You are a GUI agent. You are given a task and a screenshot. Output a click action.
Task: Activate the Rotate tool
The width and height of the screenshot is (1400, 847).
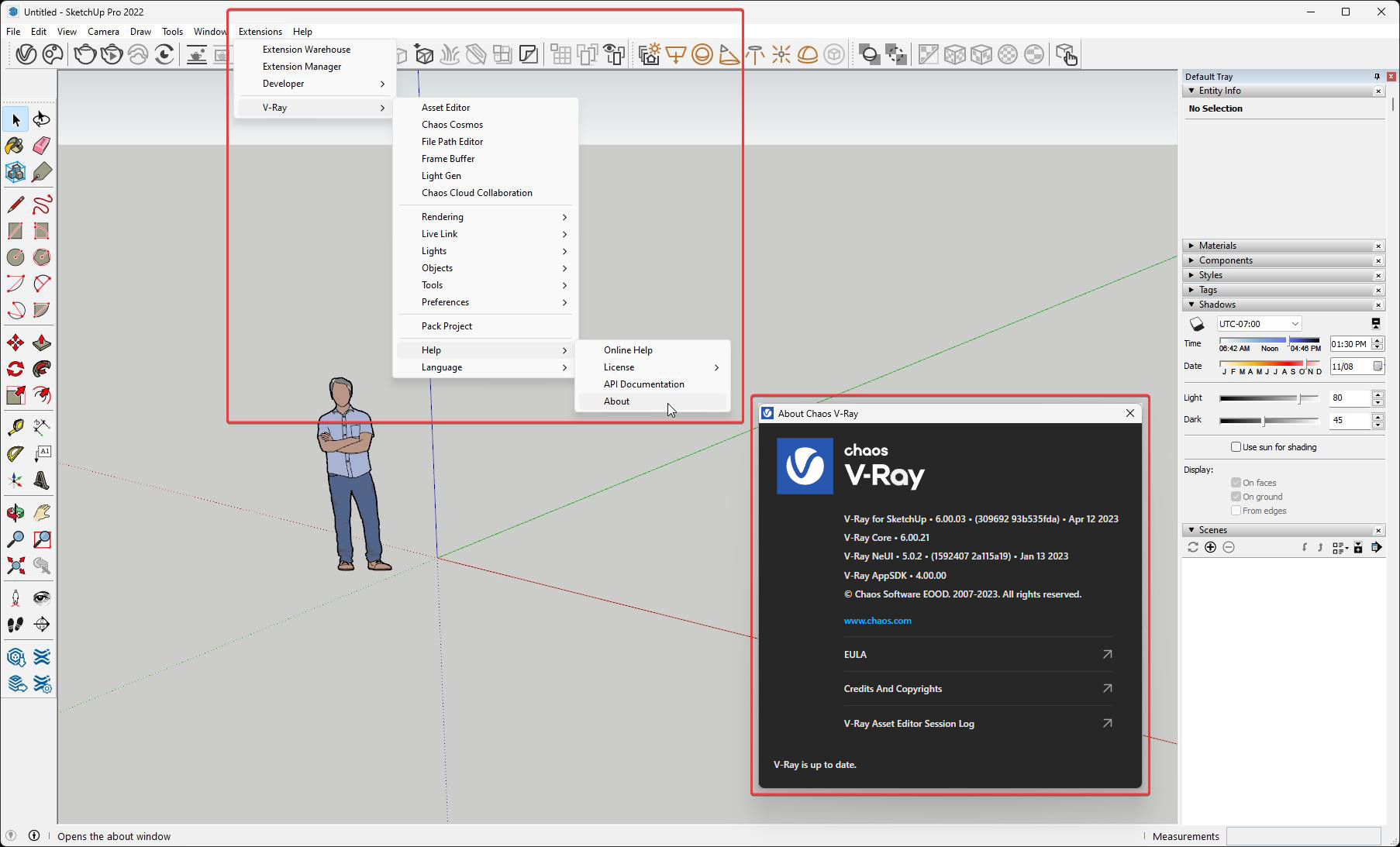tap(16, 369)
